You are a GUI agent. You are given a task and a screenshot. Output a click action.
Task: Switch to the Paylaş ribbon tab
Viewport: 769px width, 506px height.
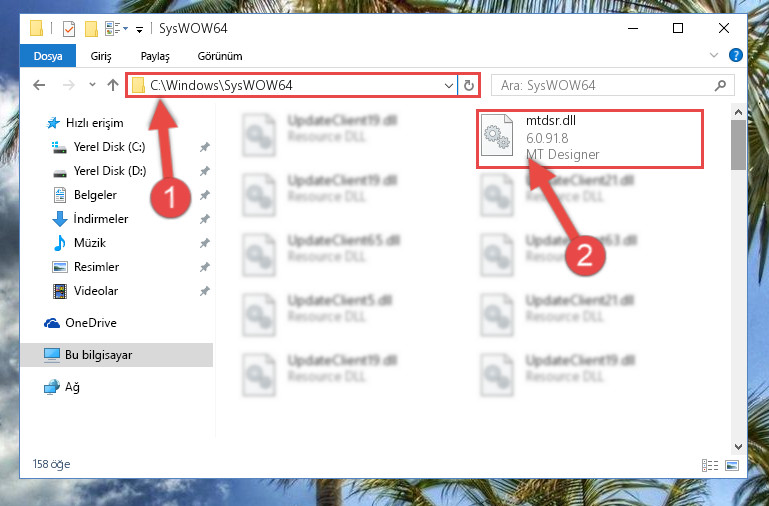point(155,56)
